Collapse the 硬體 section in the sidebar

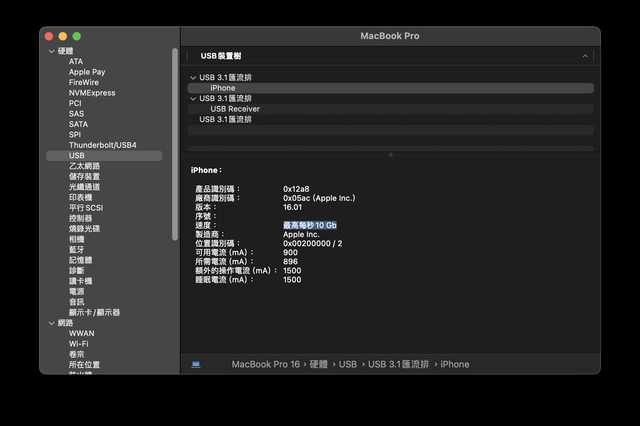pyautogui.click(x=52, y=51)
